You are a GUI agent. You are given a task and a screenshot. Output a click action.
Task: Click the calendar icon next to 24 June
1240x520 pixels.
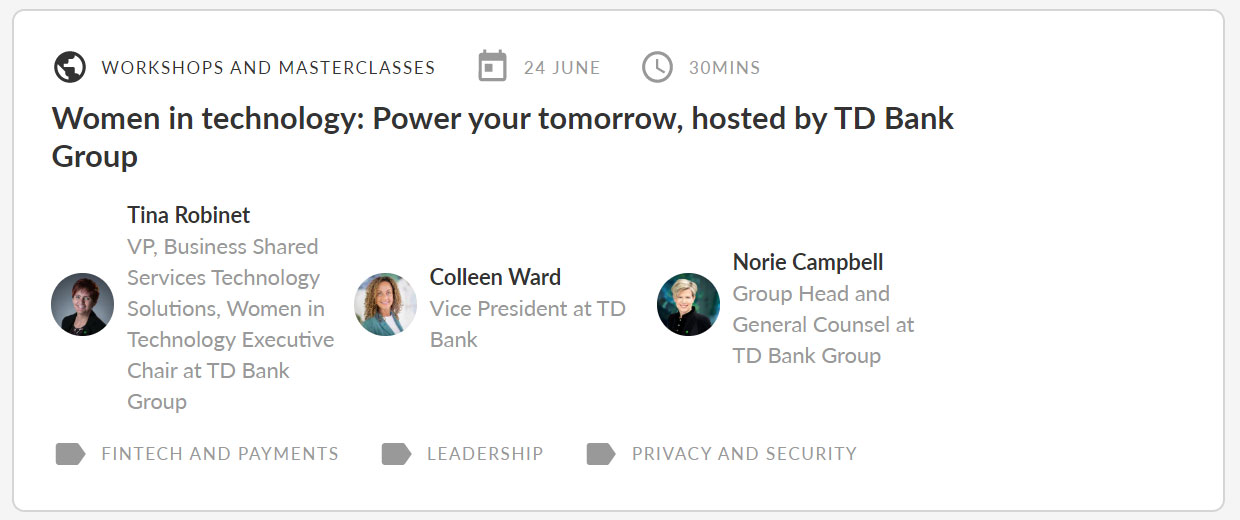point(492,67)
